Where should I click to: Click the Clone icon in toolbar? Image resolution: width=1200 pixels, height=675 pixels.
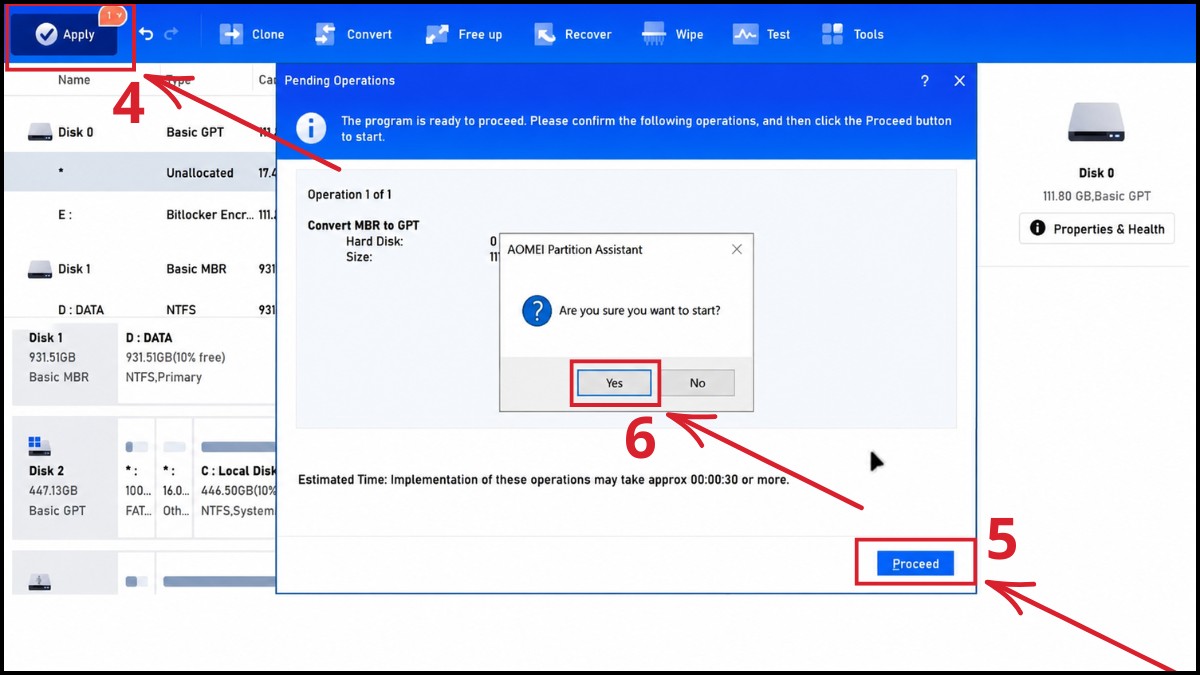(231, 34)
